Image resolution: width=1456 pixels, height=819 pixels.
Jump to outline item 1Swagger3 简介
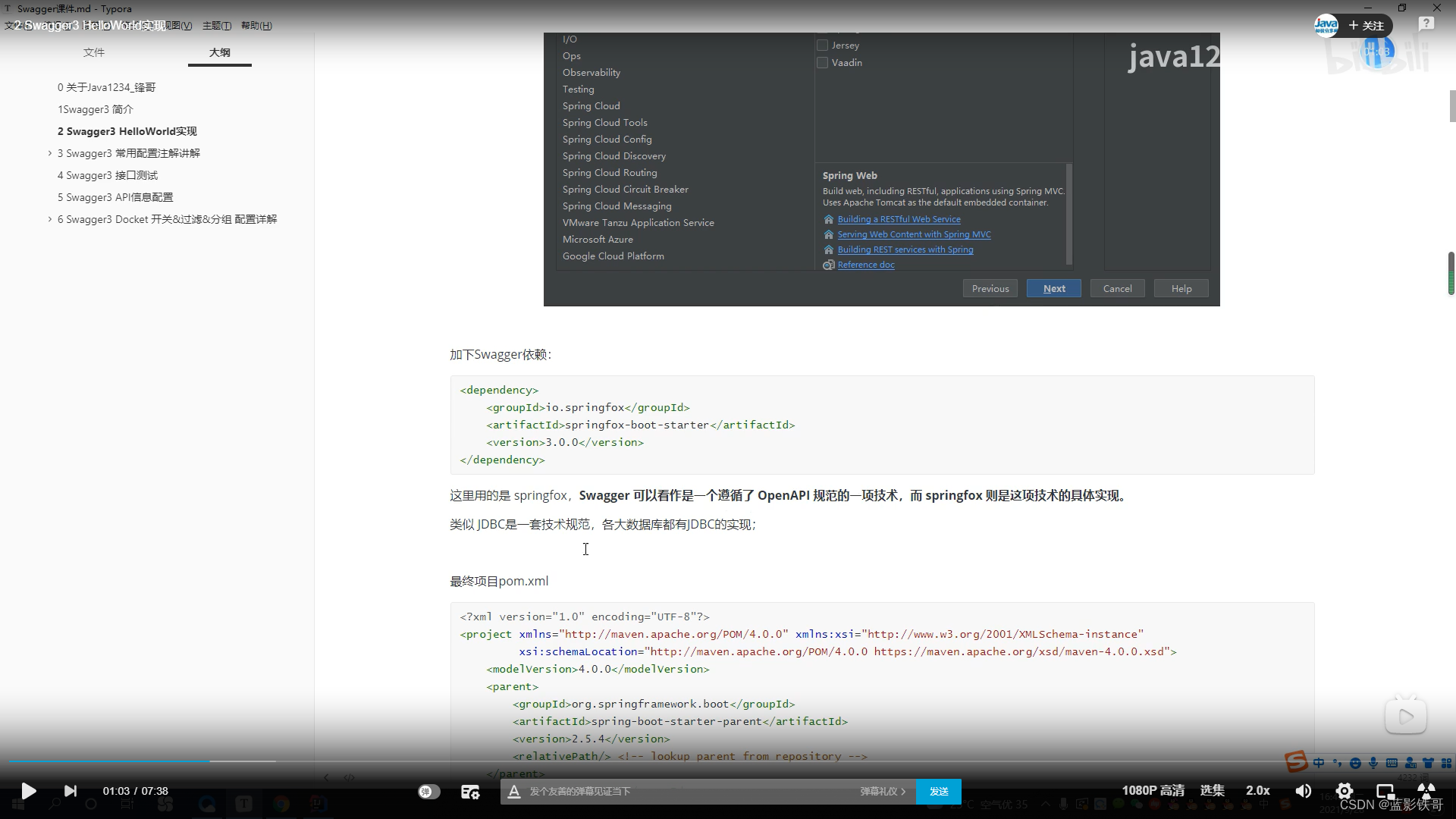(x=96, y=109)
